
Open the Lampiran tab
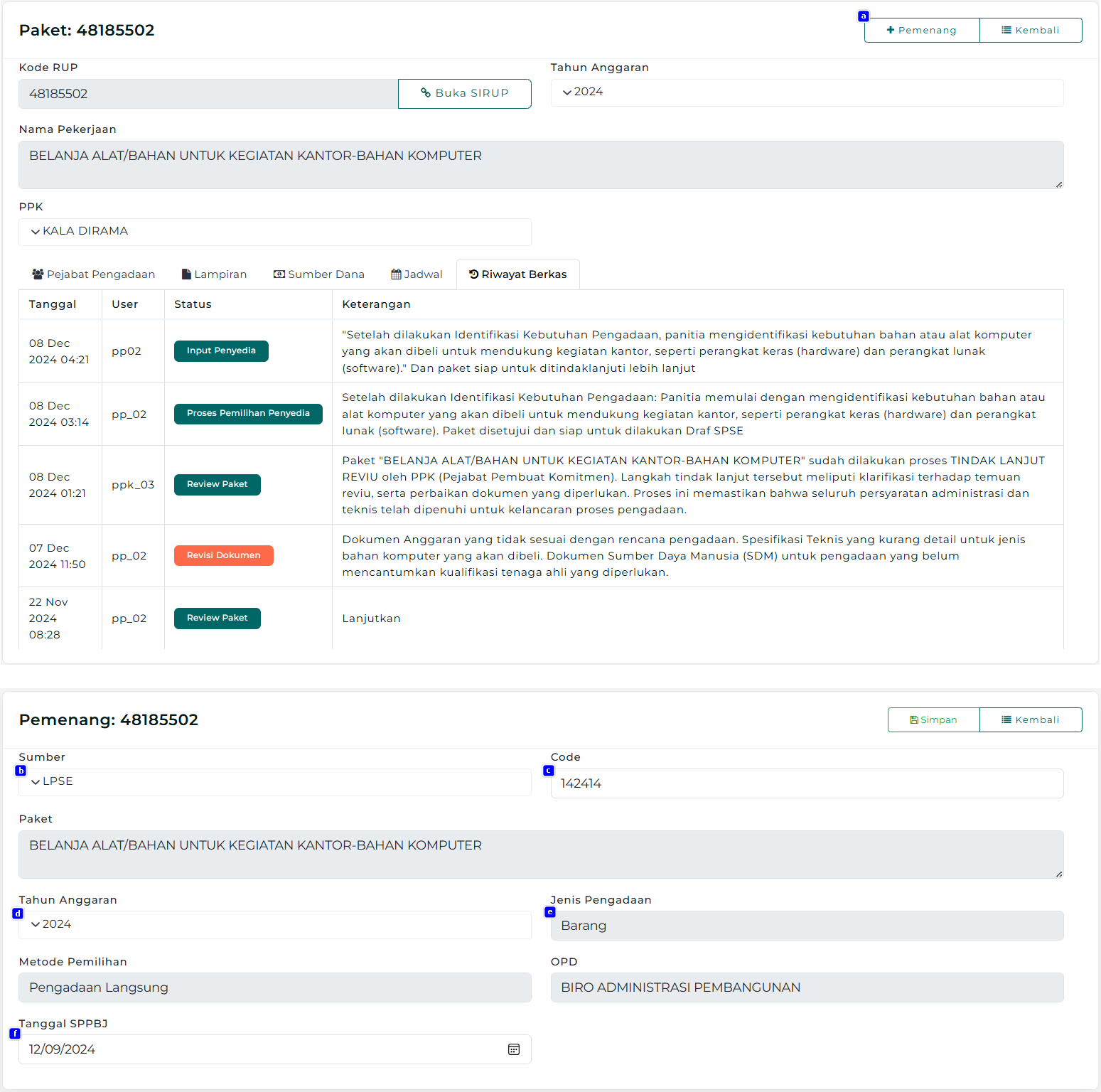click(214, 274)
